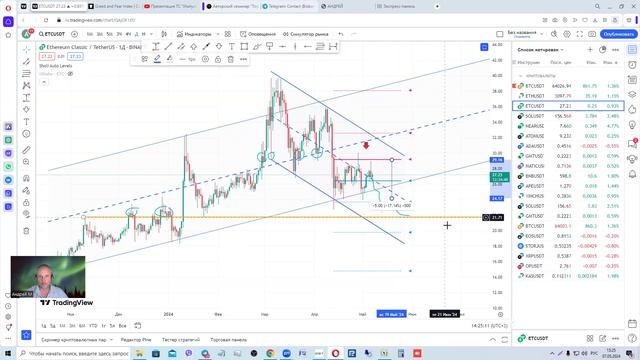Toggle magnet mode on left toolbar

(27, 178)
